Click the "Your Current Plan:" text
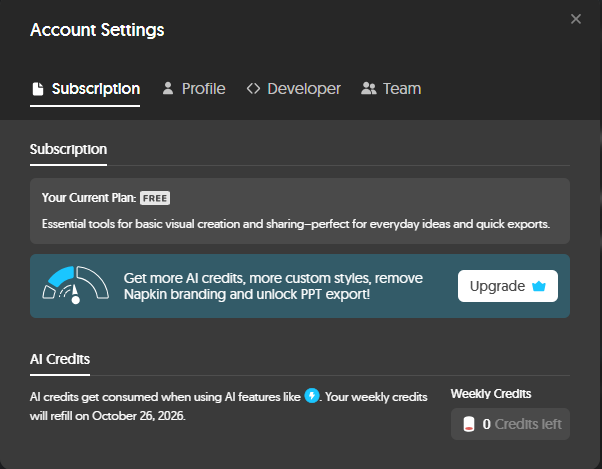Screen dimensions: 602x469 point(89,198)
